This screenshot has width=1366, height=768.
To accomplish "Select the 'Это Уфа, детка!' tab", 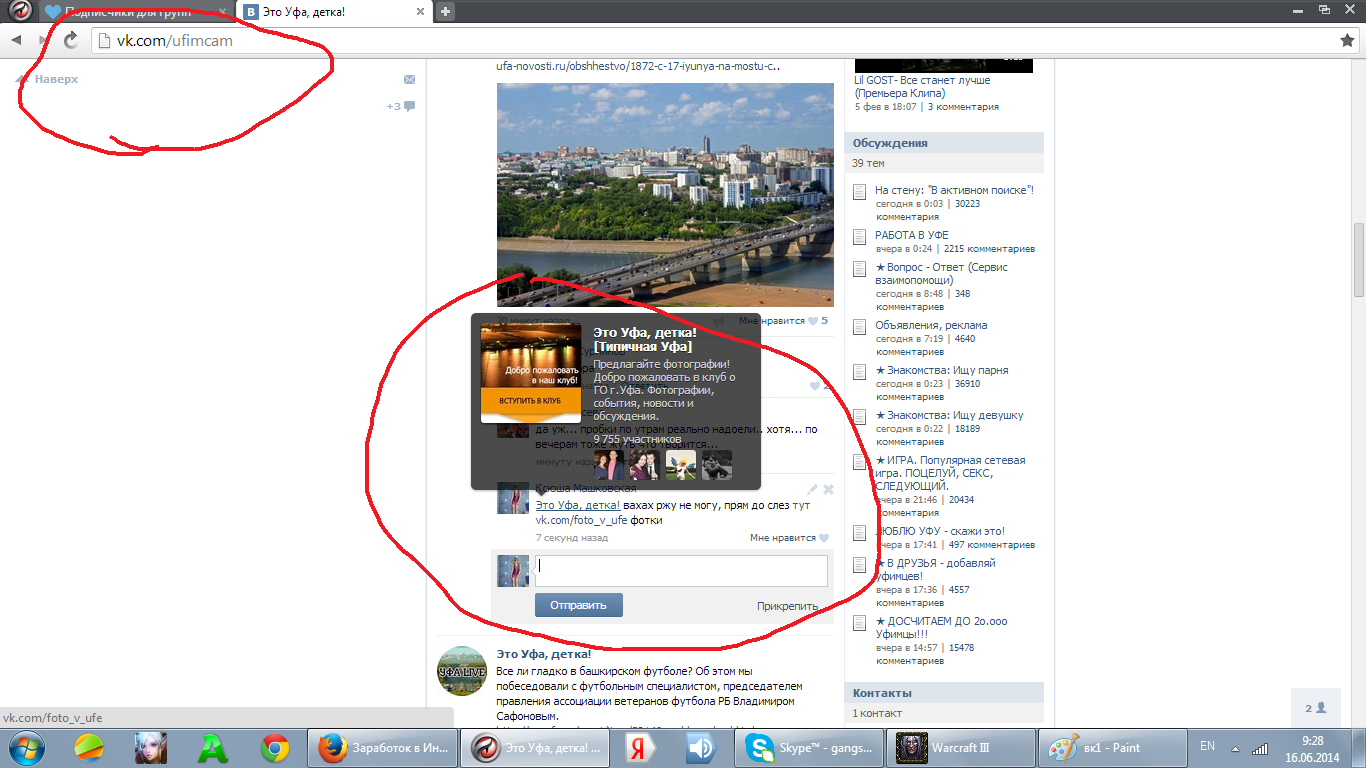I will 335,12.
